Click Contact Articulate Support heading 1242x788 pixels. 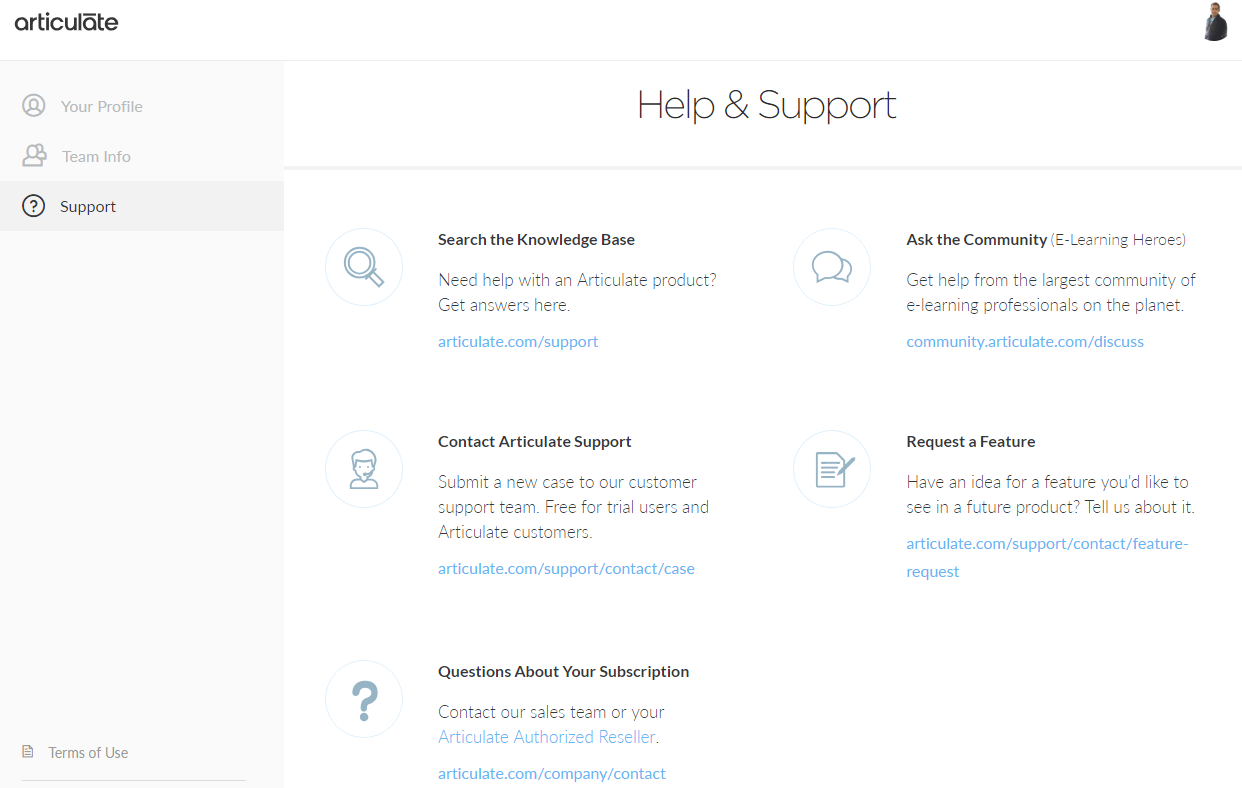[535, 442]
